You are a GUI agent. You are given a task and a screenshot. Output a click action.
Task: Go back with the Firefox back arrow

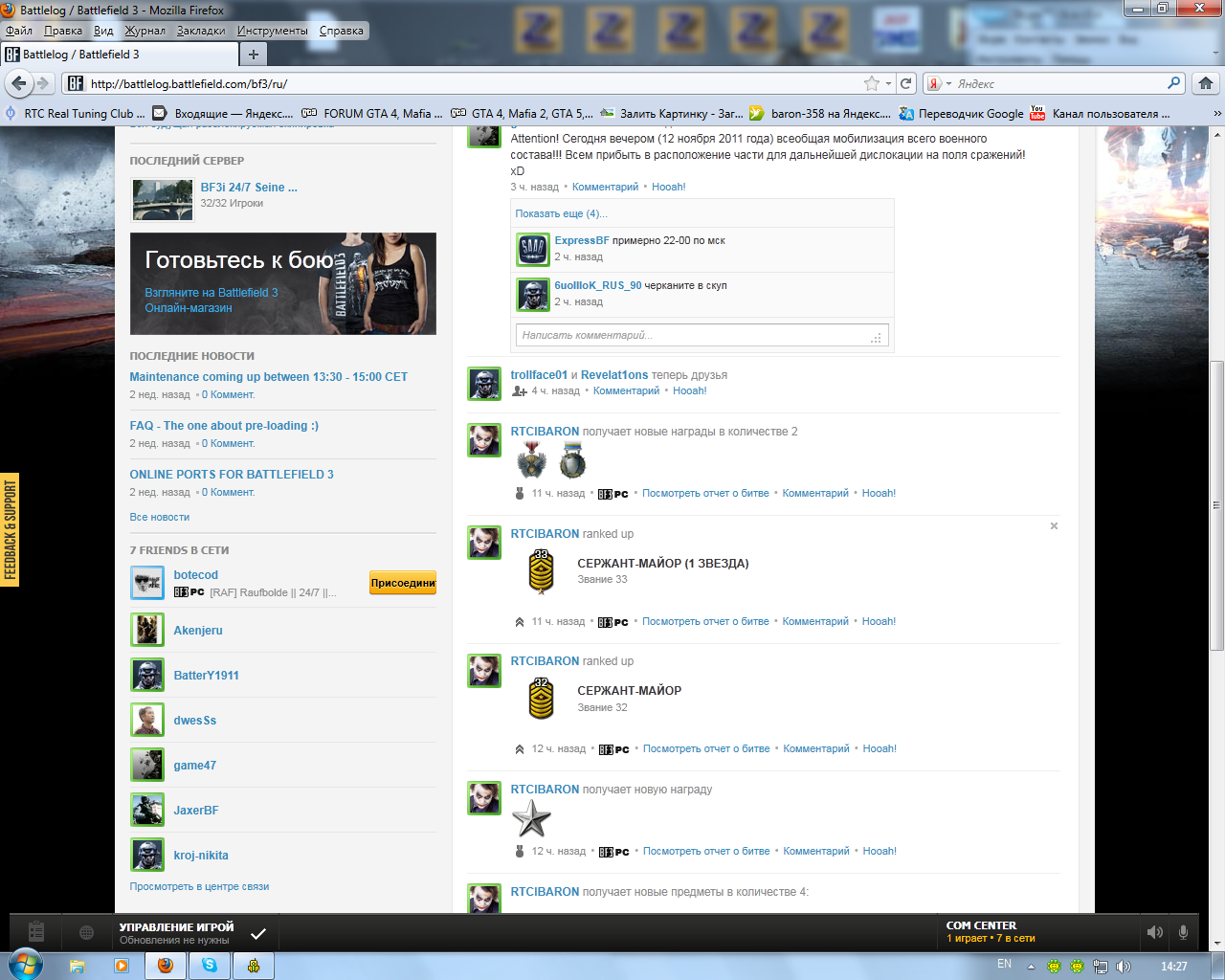point(18,83)
